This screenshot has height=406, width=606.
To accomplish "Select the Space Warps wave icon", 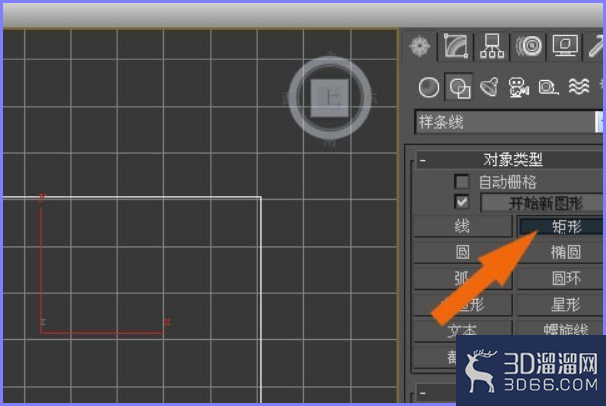I will 579,87.
